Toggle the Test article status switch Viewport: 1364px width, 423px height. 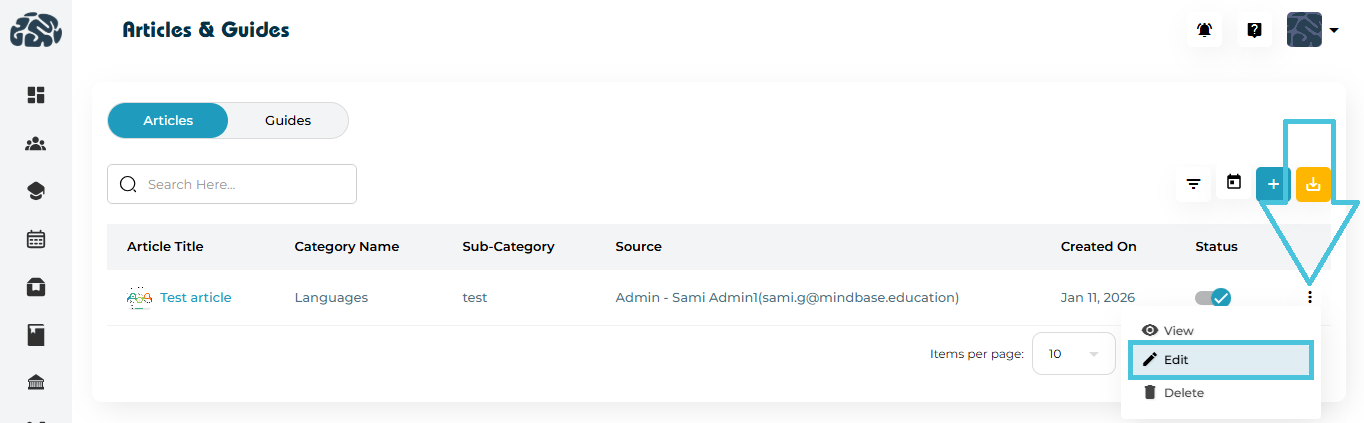pos(1213,297)
